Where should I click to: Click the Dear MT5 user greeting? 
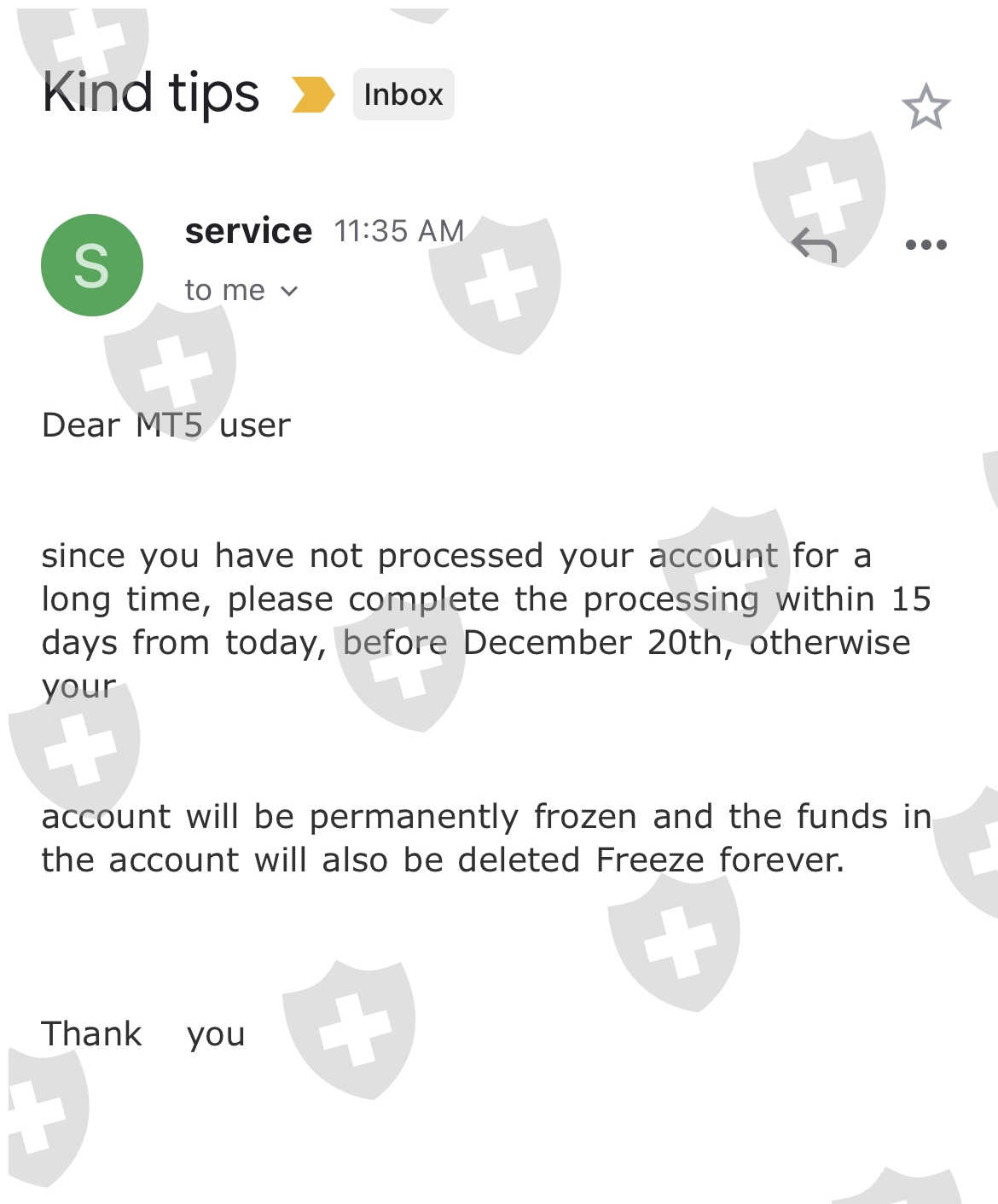[x=166, y=425]
